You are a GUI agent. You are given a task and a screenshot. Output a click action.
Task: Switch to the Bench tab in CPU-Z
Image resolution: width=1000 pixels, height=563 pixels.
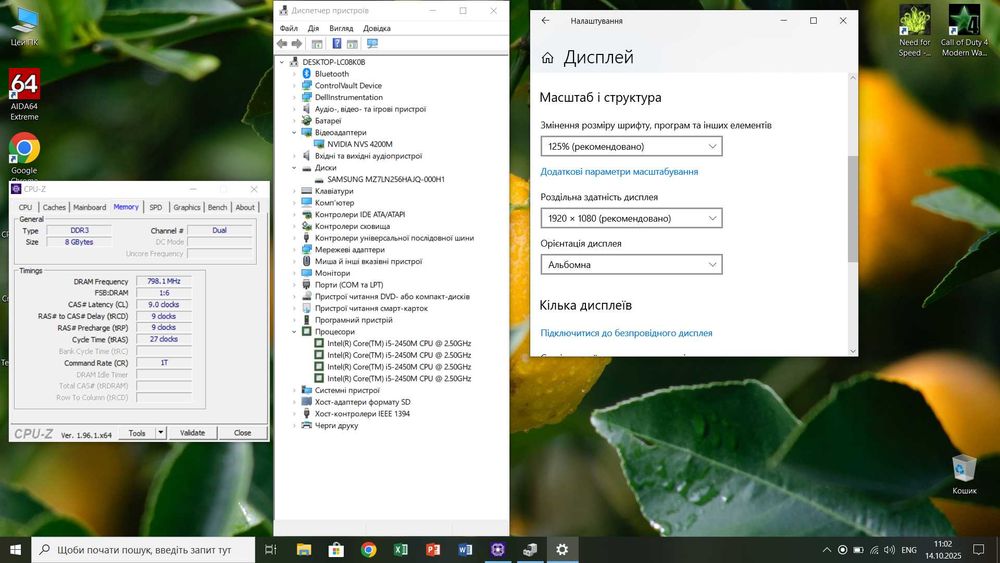click(x=217, y=207)
